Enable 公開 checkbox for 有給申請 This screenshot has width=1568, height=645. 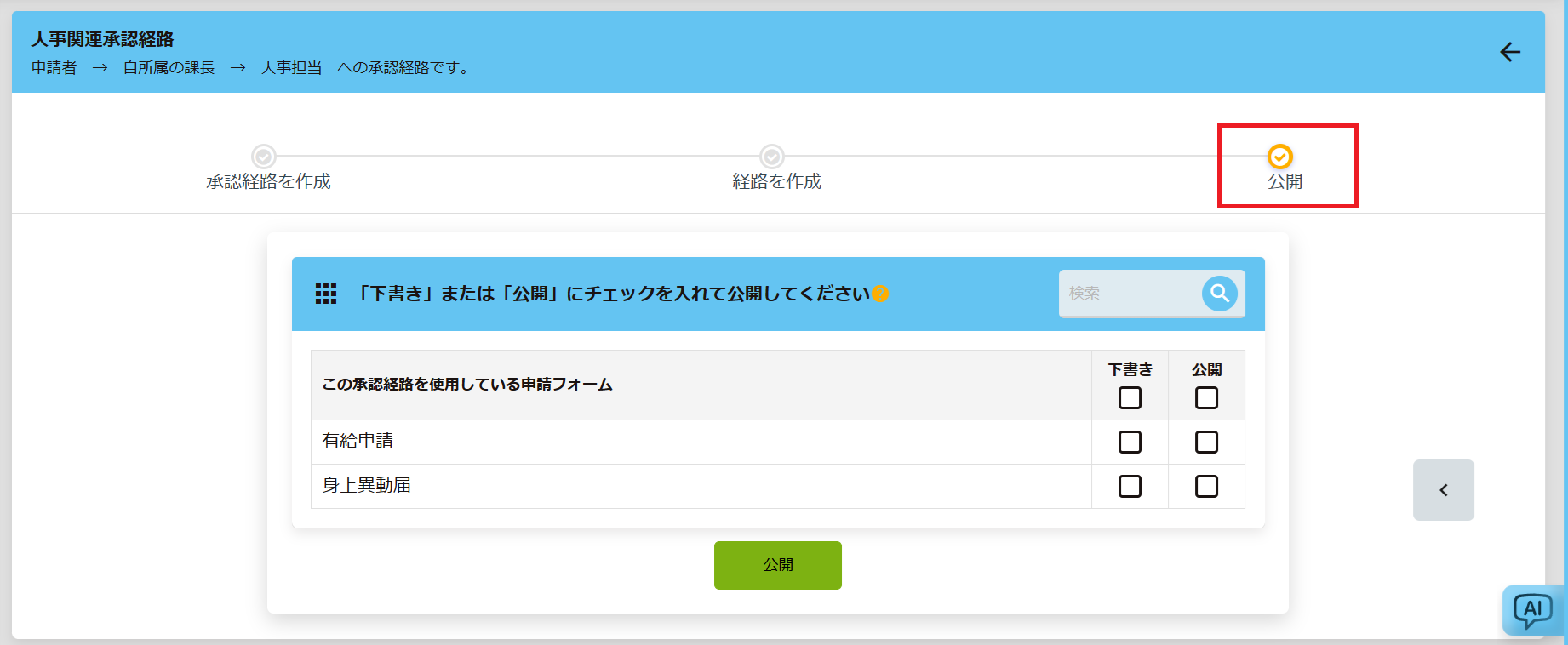[1206, 442]
